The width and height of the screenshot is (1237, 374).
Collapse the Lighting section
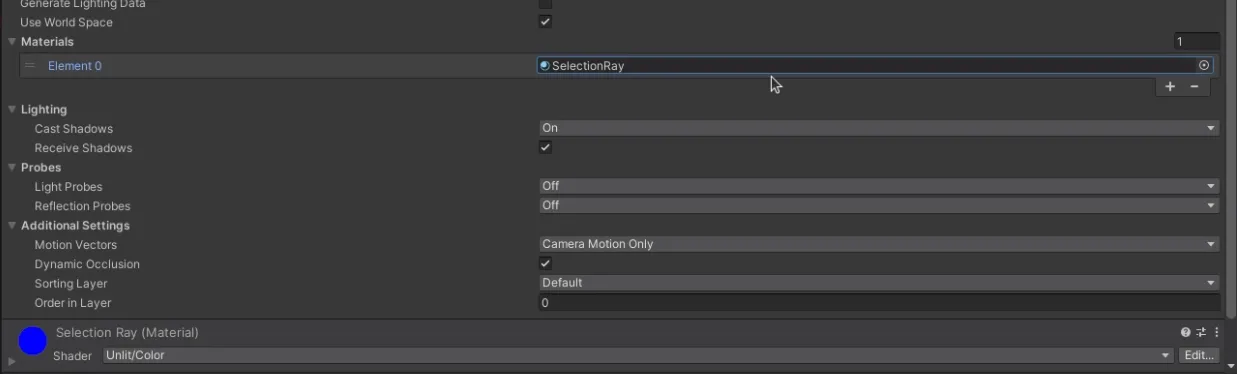[x=12, y=109]
